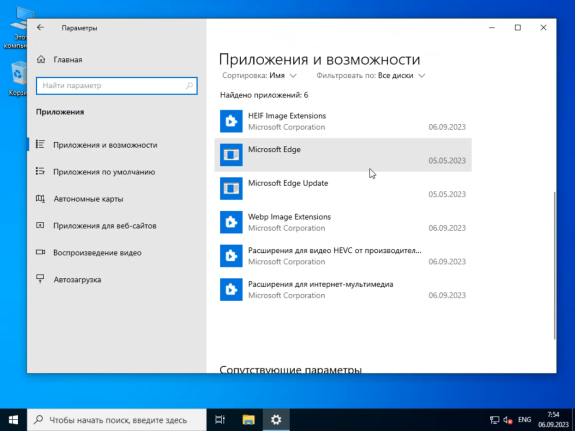Click the magnifier icon in Найти параметр
This screenshot has width=575, height=431.
[x=189, y=85]
